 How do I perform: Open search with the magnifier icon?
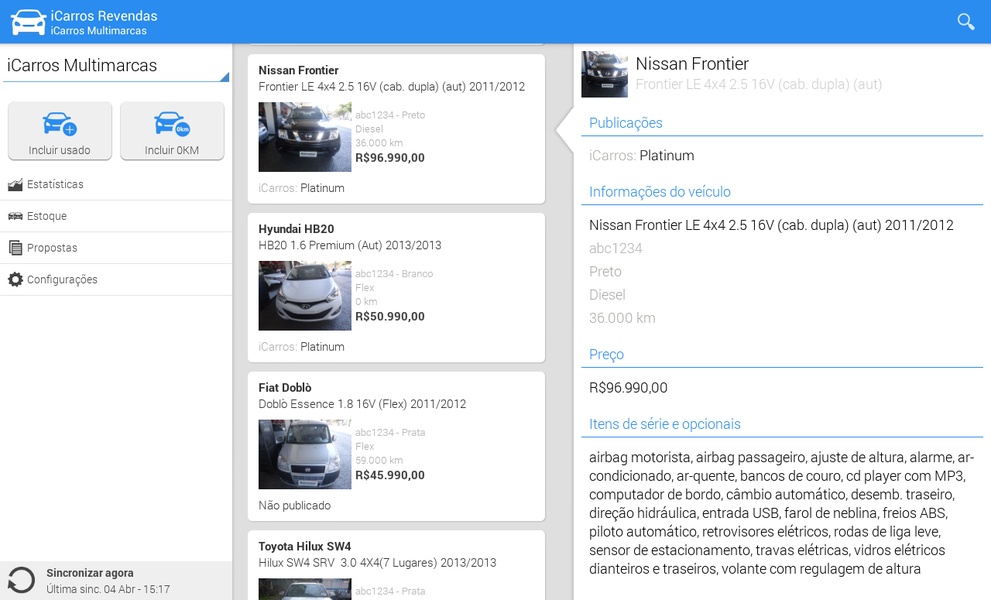pos(965,21)
